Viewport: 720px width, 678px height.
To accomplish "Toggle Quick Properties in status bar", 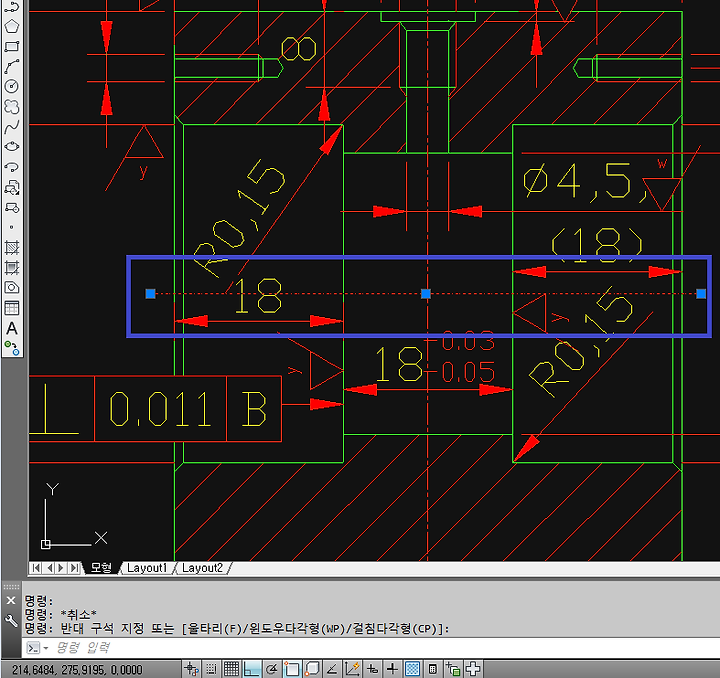I will click(433, 669).
